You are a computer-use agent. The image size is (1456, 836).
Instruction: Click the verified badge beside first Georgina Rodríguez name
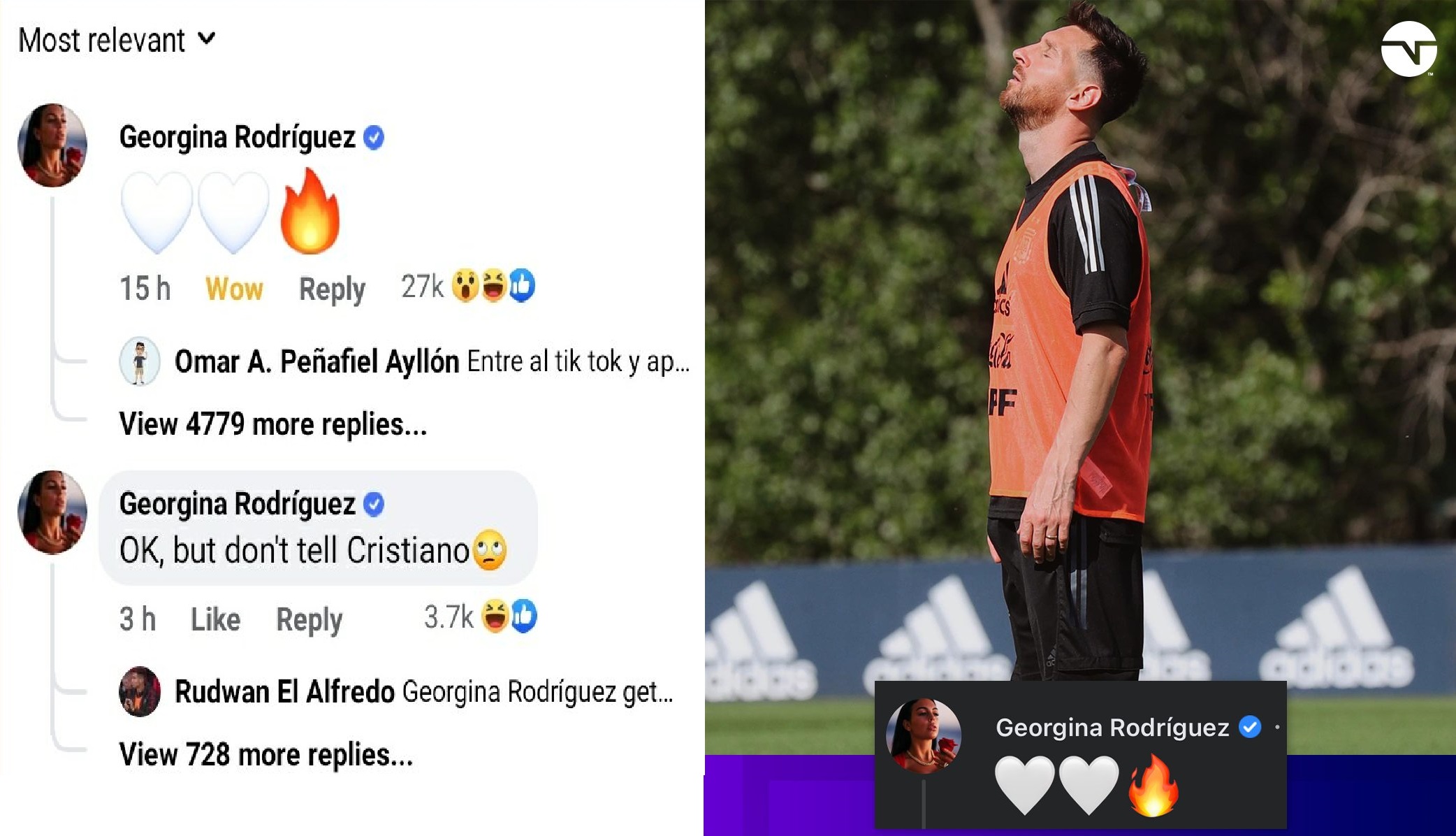click(374, 138)
